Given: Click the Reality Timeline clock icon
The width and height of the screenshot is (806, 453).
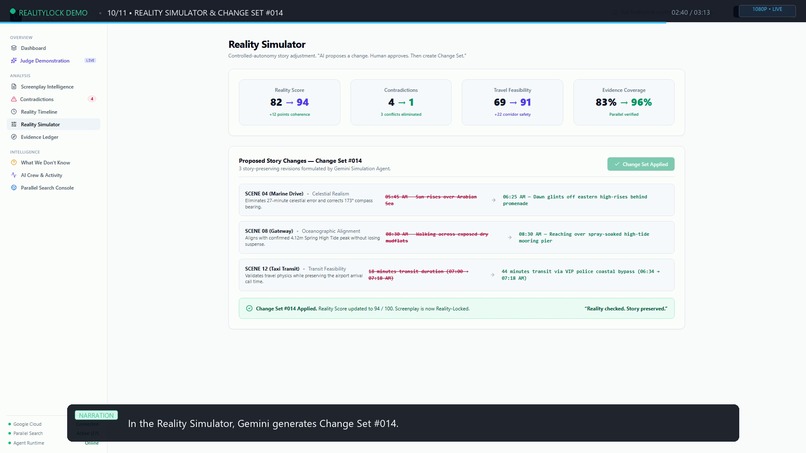Looking at the screenshot, I should [x=14, y=112].
